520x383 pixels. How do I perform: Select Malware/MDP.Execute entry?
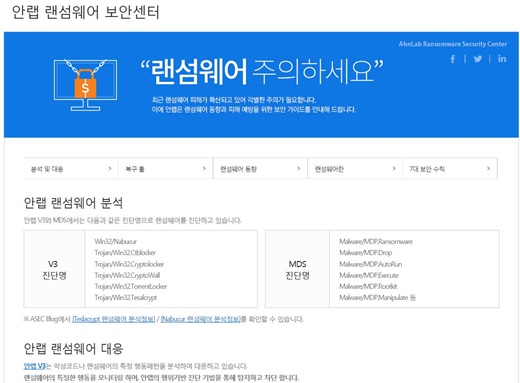369,275
